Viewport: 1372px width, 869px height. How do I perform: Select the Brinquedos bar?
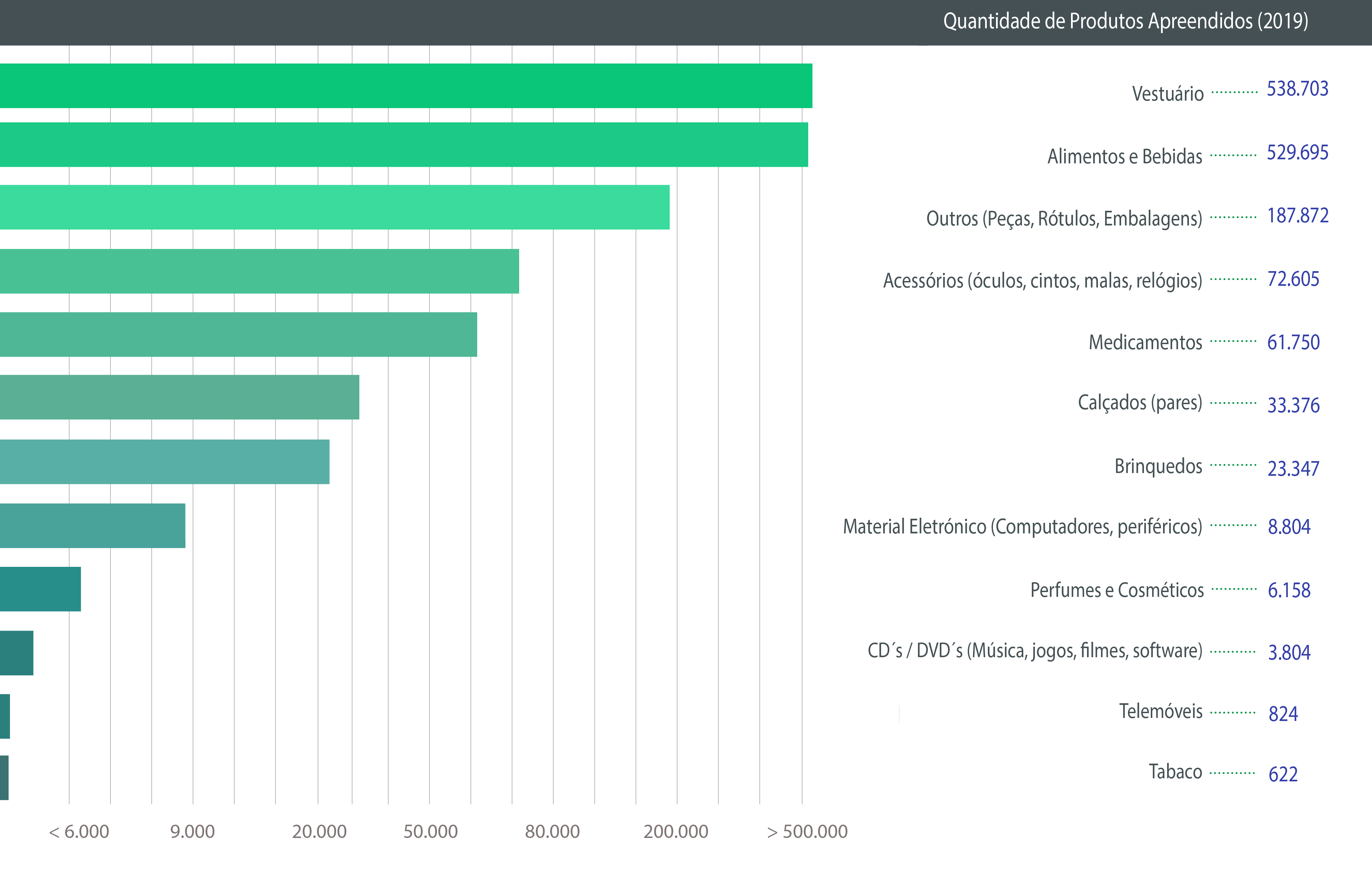pos(165,462)
